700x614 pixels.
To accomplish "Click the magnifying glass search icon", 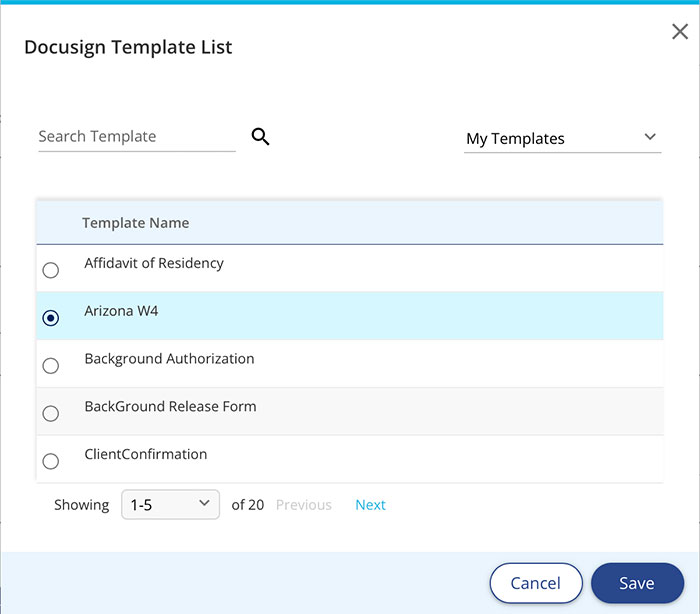I will pyautogui.click(x=260, y=136).
